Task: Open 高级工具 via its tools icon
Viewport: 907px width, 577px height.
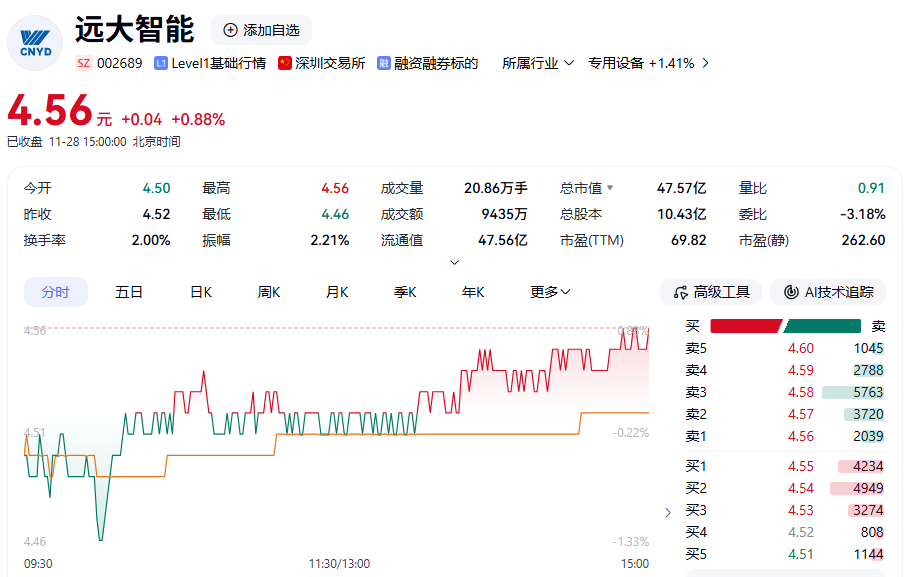Action: click(681, 292)
